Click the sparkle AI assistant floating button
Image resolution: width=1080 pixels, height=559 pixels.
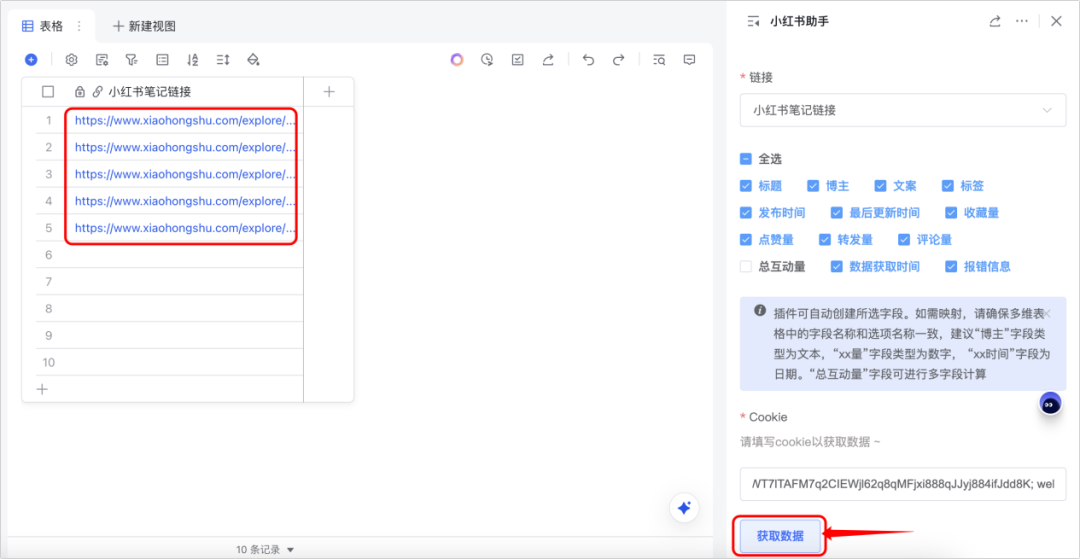pyautogui.click(x=684, y=508)
